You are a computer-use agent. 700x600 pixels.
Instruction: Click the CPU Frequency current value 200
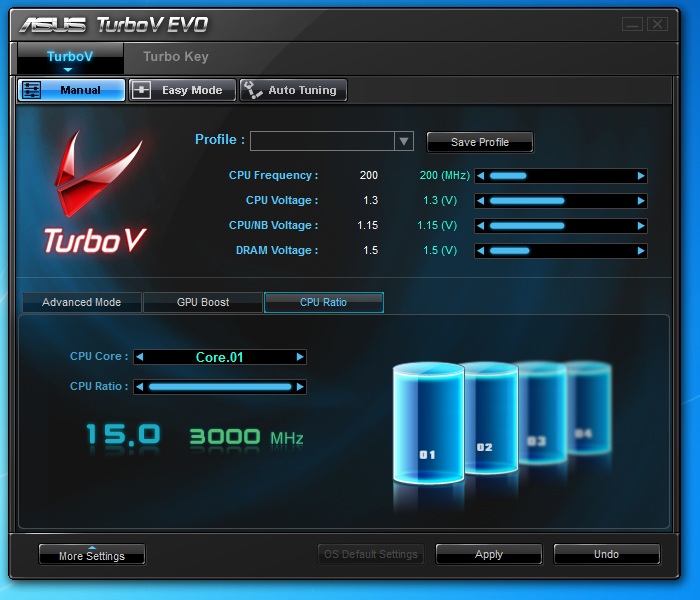point(369,175)
